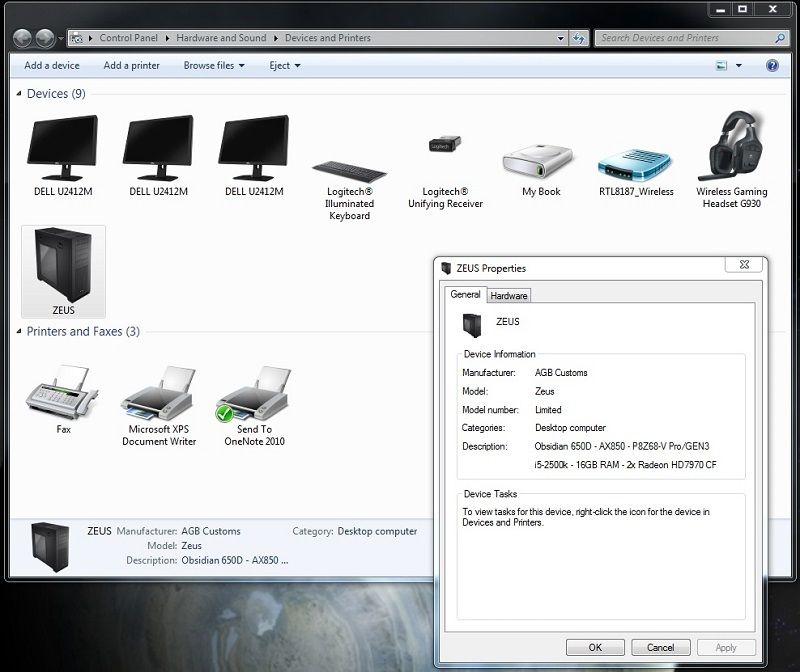The height and width of the screenshot is (672, 800).
Task: Click the ZEUS tower icon in Properties
Action: [x=472, y=326]
